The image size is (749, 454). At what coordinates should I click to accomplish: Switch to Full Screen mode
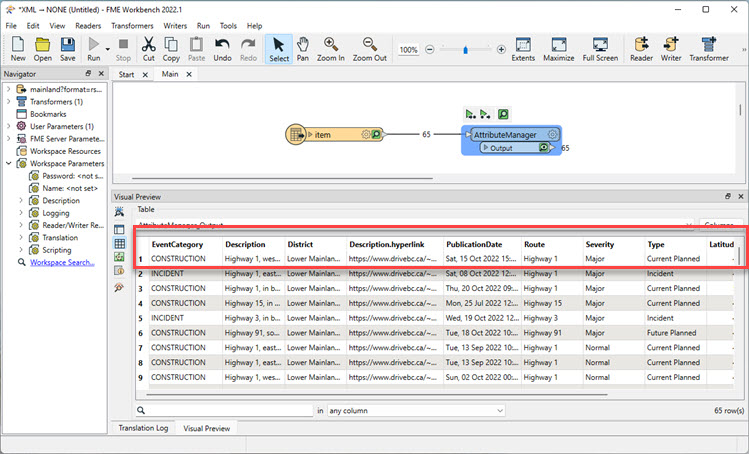[600, 49]
